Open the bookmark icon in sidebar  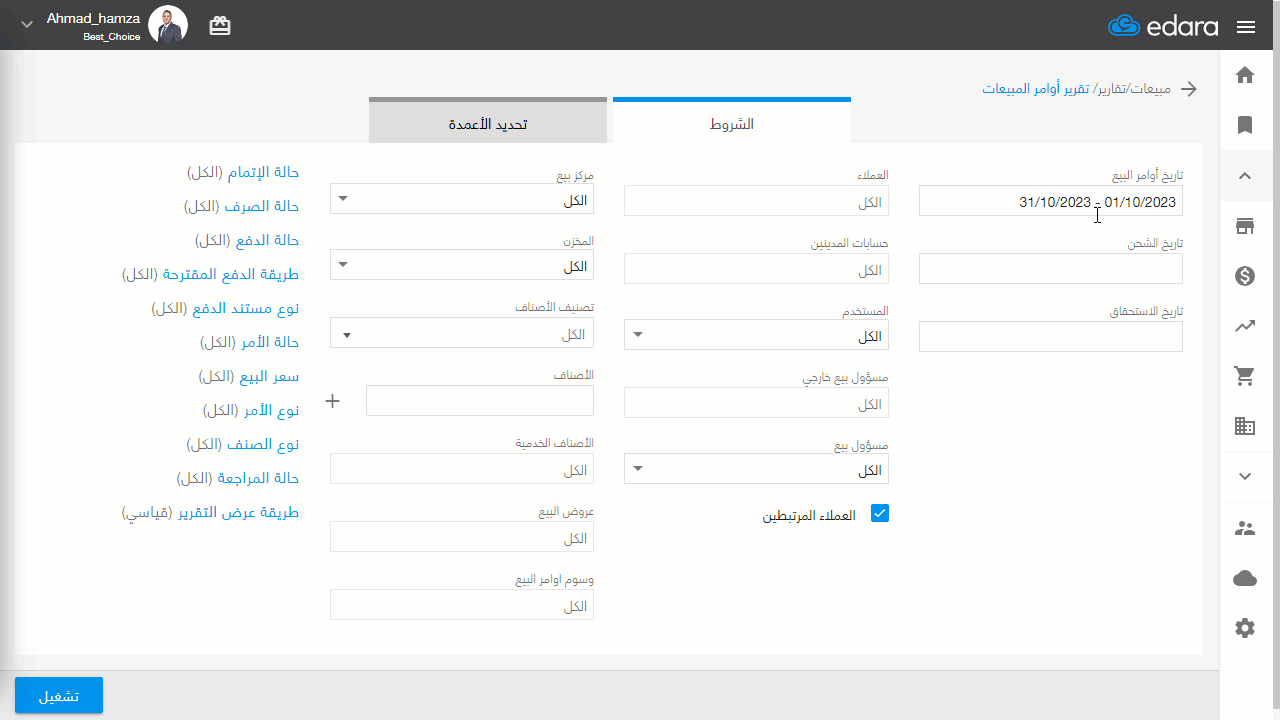[x=1245, y=125]
